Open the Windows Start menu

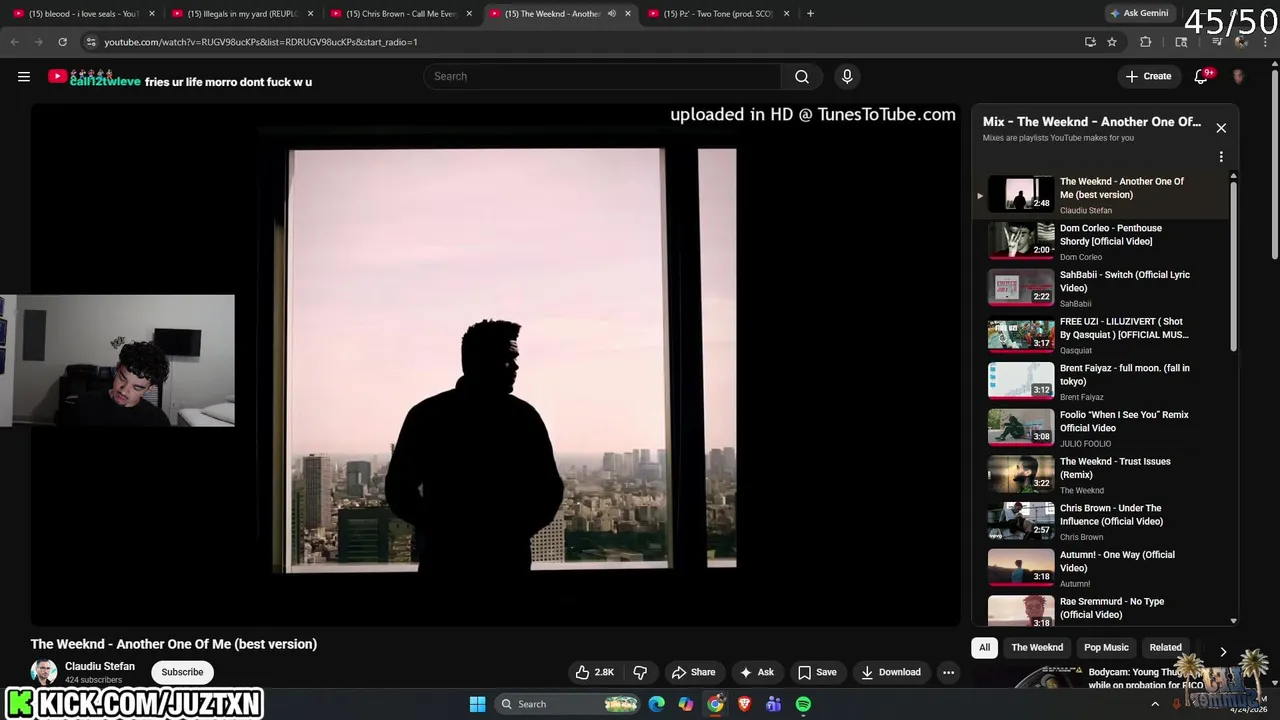pyautogui.click(x=477, y=704)
